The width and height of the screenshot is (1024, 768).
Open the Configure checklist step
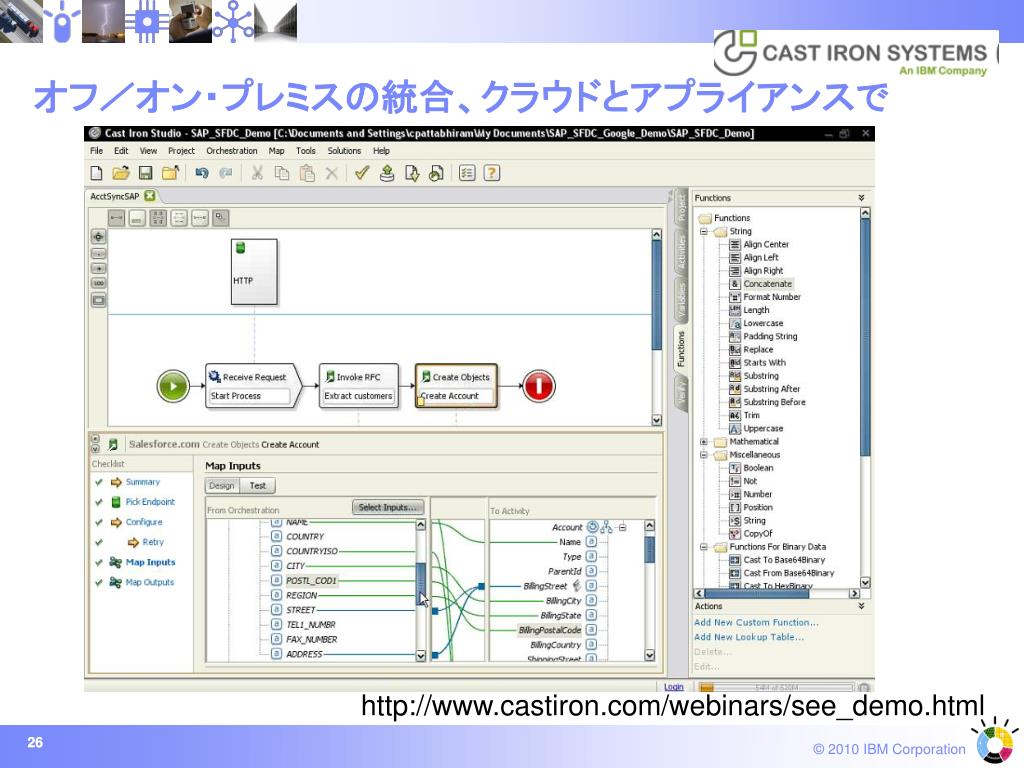pyautogui.click(x=144, y=522)
